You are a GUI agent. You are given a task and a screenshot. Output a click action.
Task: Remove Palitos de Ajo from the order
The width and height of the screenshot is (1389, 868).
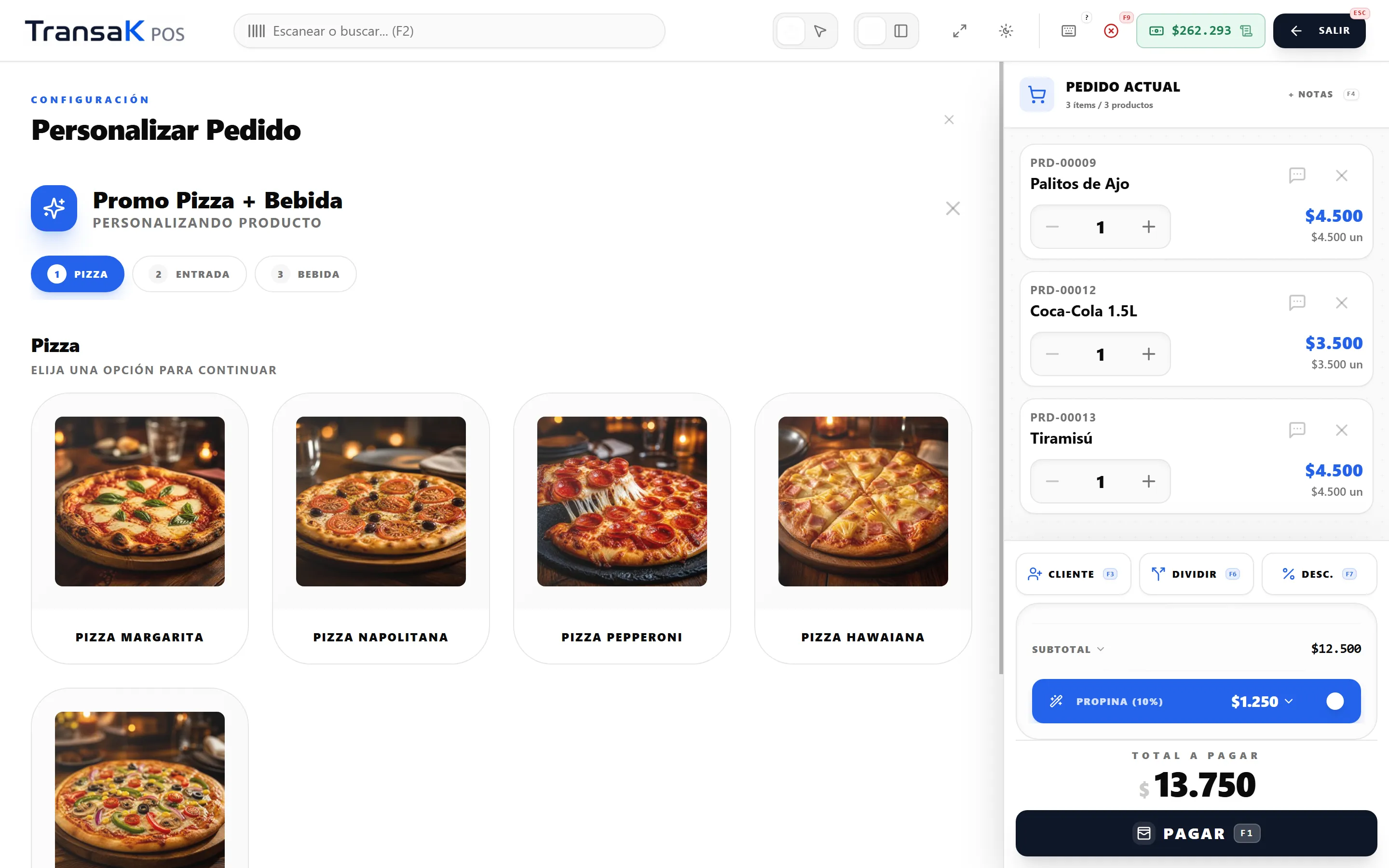coord(1341,175)
